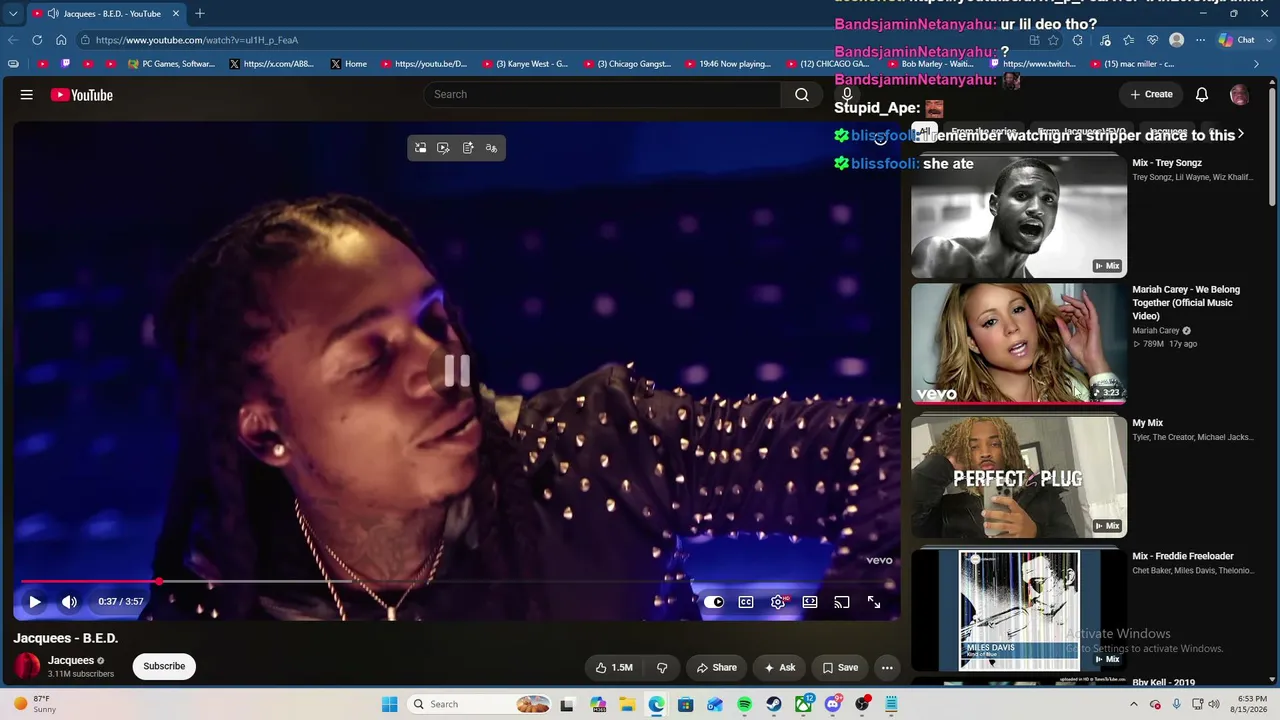This screenshot has height=720, width=1280.
Task: Cast the video to a TV
Action: (x=842, y=602)
